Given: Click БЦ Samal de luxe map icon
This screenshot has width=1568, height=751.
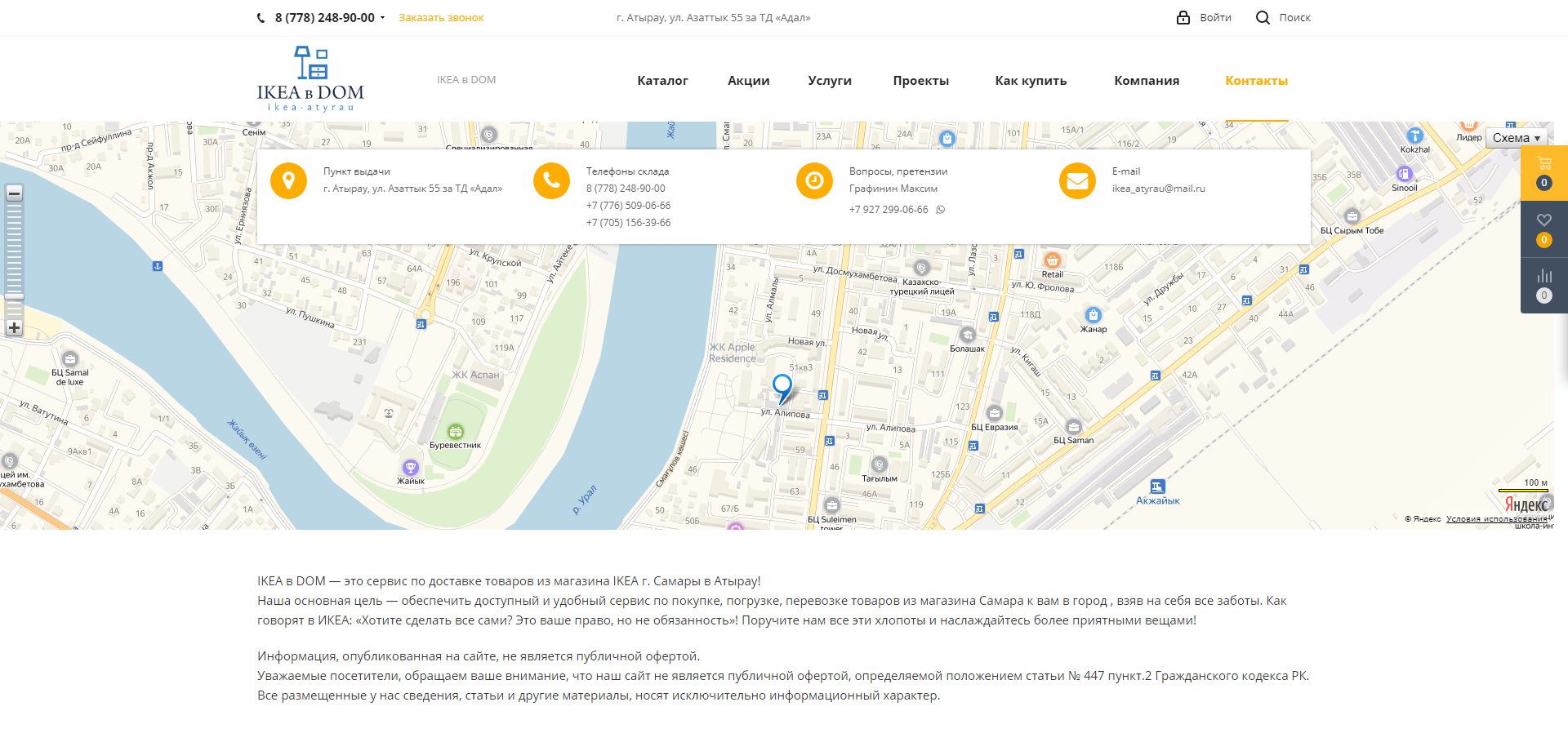Looking at the screenshot, I should click(x=70, y=359).
